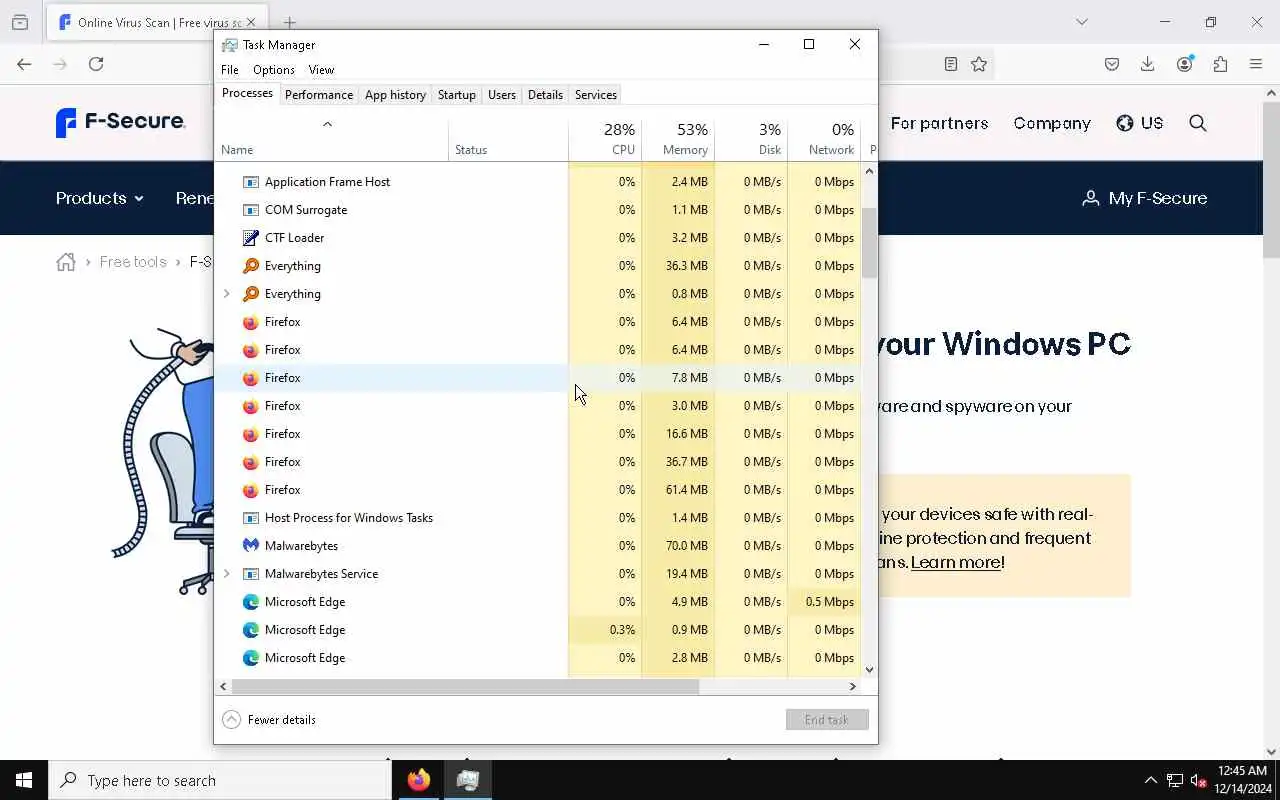Screen dimensions: 1280x800
Task: Open the US region selector
Action: [x=1140, y=123]
